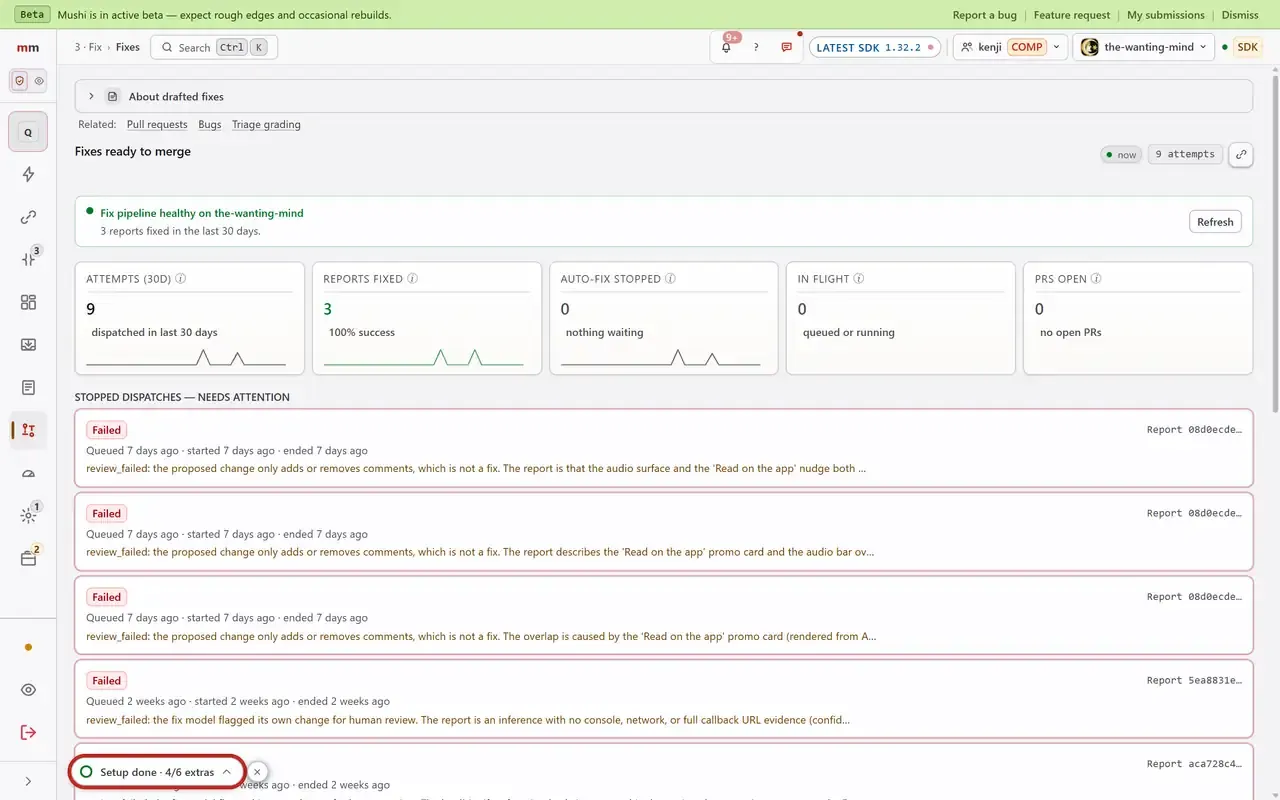Open failed dispatch for Report 5ea8831e

664,699
